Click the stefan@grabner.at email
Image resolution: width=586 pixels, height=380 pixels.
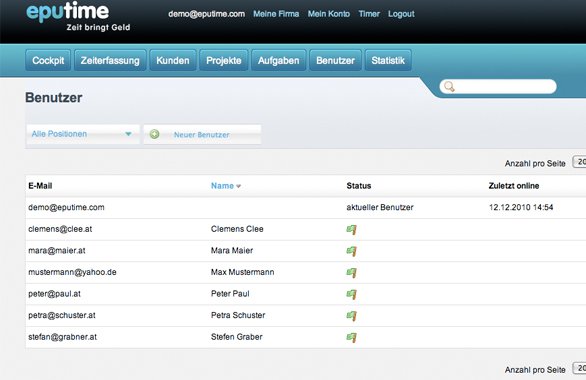62,337
